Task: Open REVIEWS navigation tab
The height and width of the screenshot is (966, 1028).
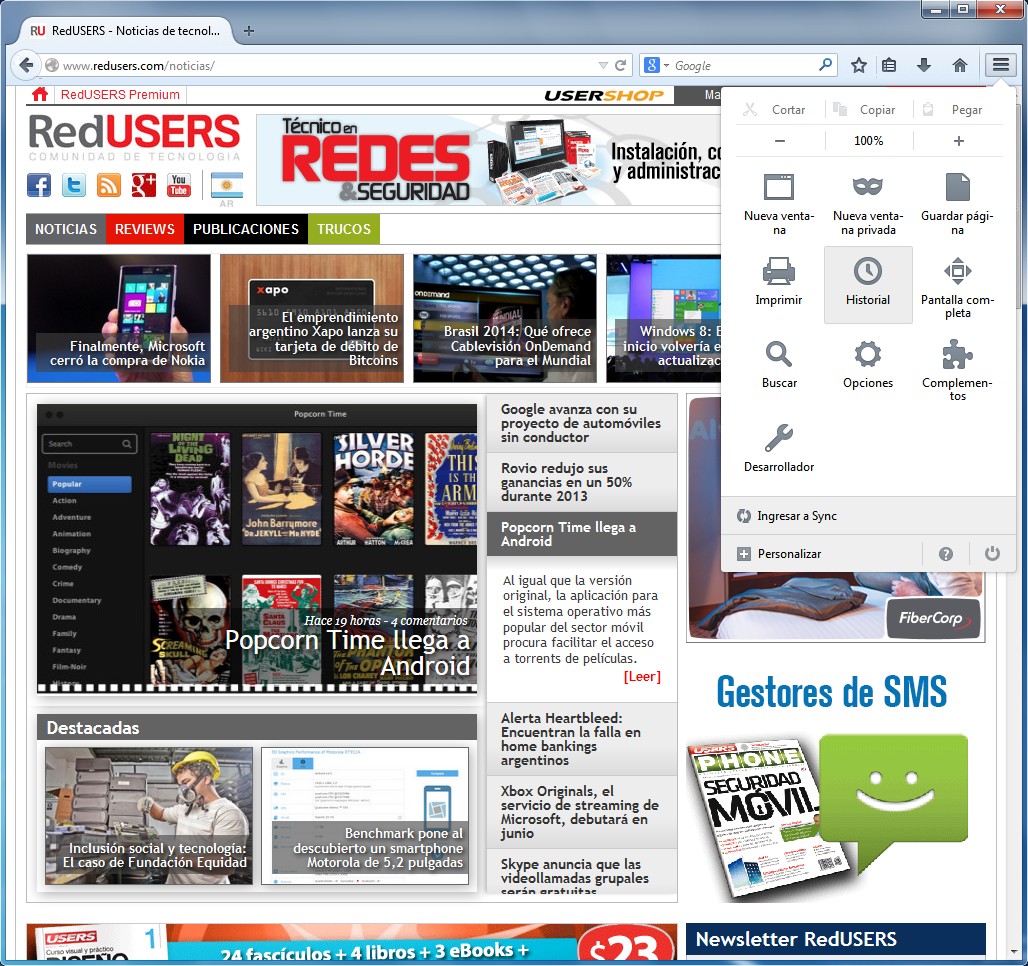Action: tap(145, 229)
